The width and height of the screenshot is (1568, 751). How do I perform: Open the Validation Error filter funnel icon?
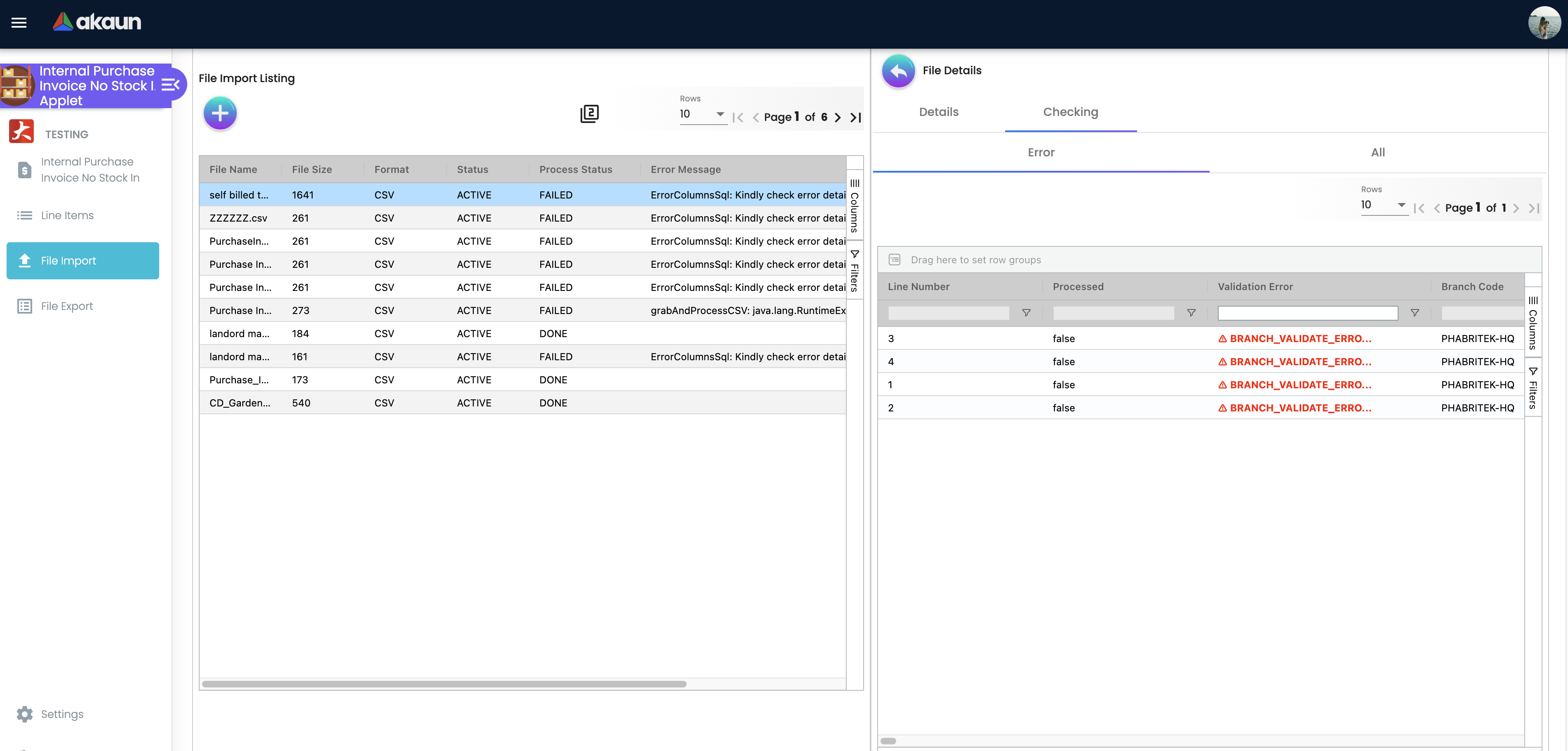pos(1415,313)
